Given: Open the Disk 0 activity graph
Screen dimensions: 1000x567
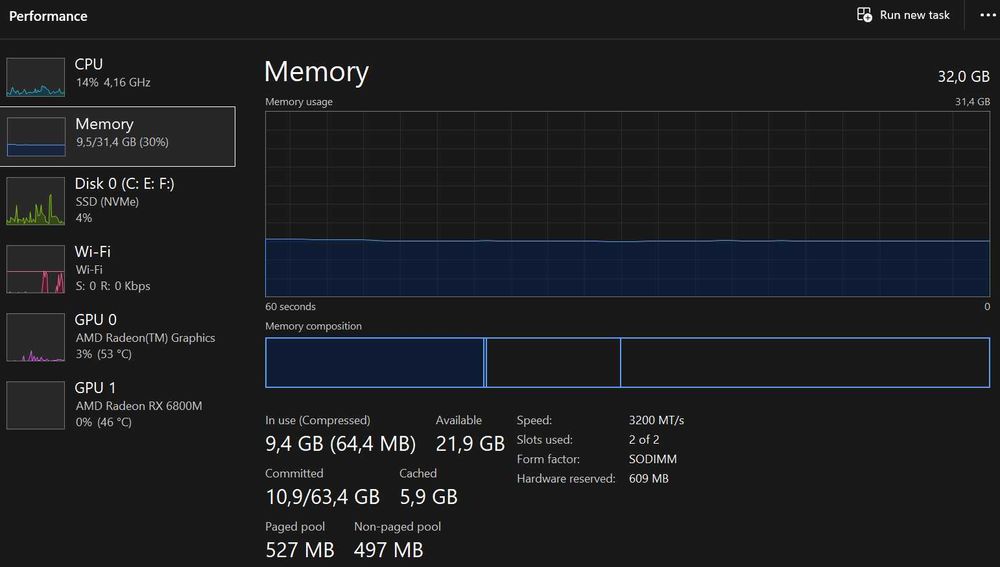Looking at the screenshot, I should click(36, 201).
